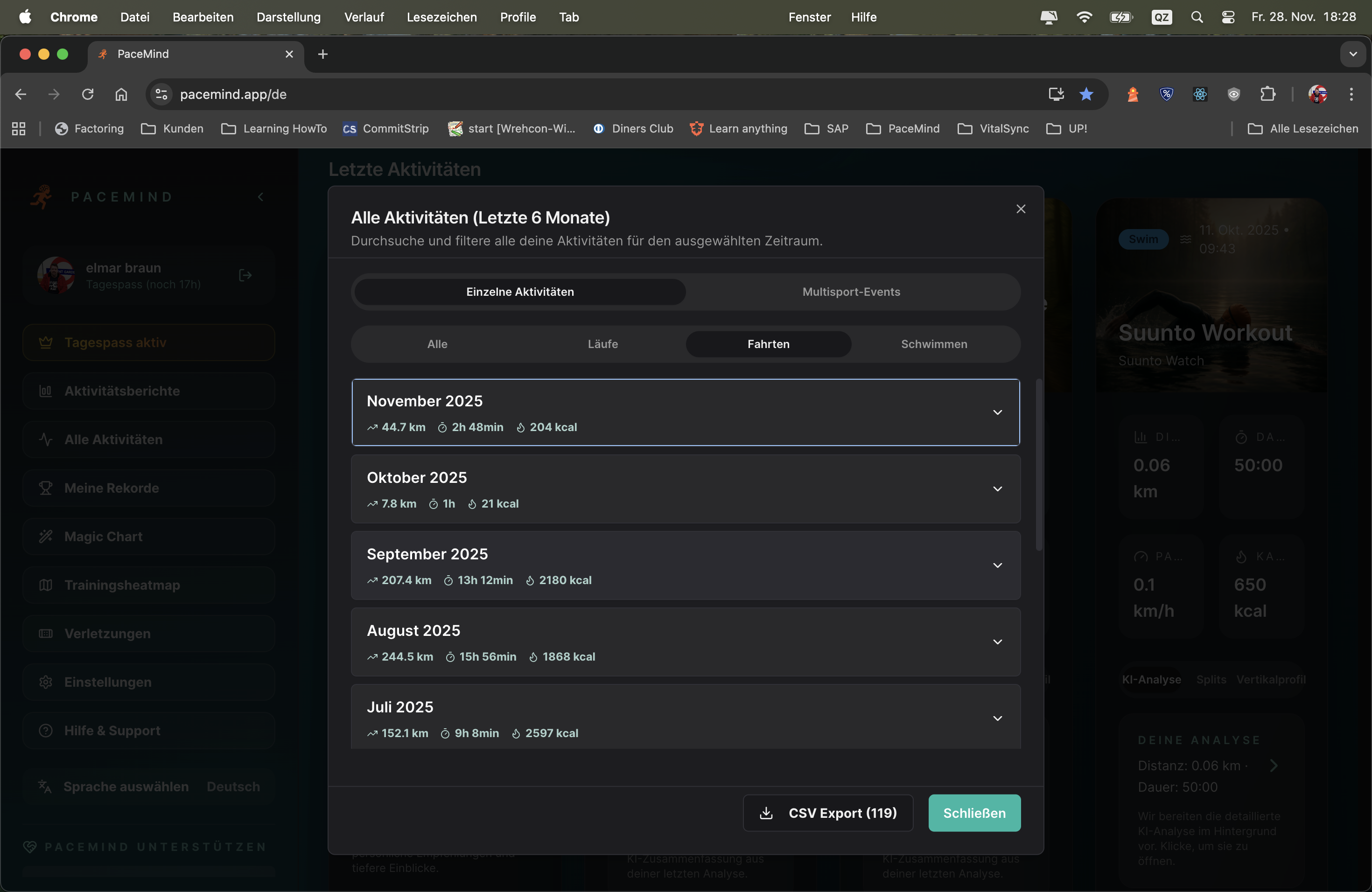
Task: Select the Läufe activity filter
Action: coord(602,344)
